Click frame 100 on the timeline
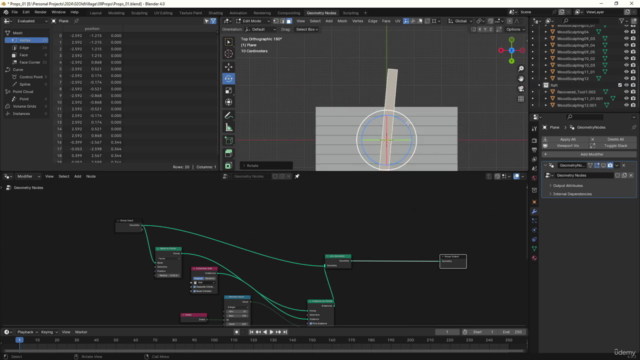Image resolution: width=640 pixels, height=360 pixels. [x=214, y=340]
